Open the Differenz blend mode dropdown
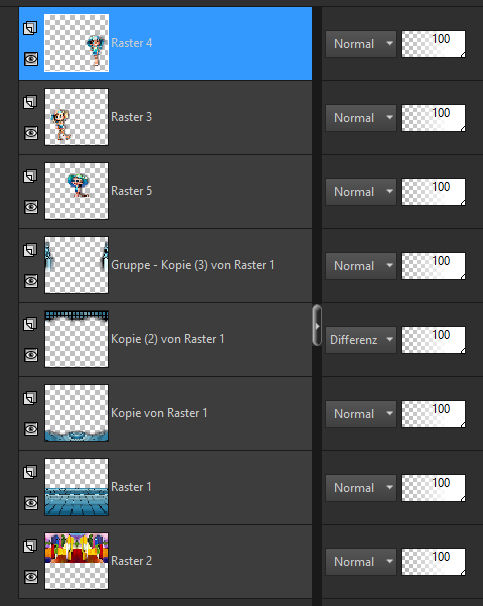This screenshot has height=606, width=483. [x=361, y=340]
